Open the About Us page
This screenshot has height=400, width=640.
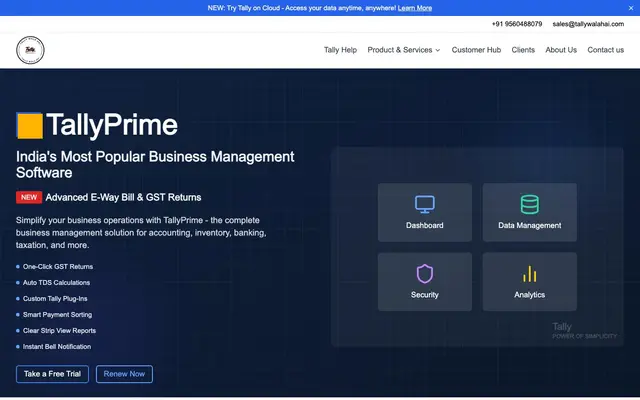click(561, 50)
